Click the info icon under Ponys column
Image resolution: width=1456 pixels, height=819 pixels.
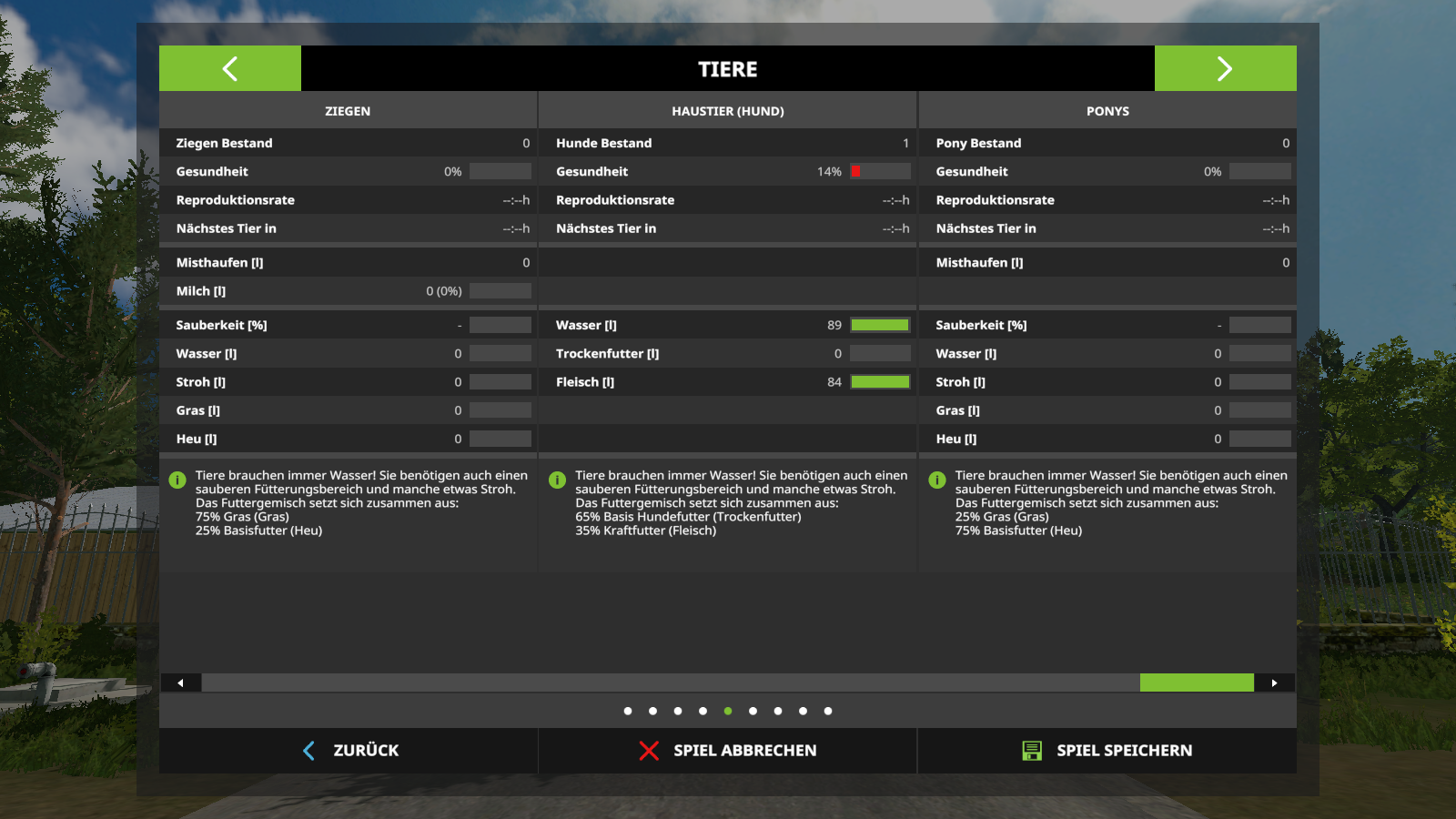click(x=936, y=480)
